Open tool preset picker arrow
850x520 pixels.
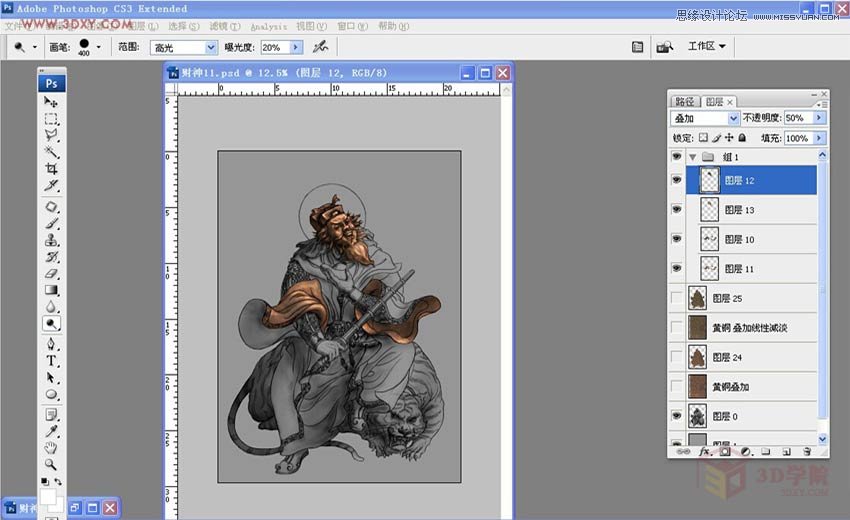click(35, 47)
